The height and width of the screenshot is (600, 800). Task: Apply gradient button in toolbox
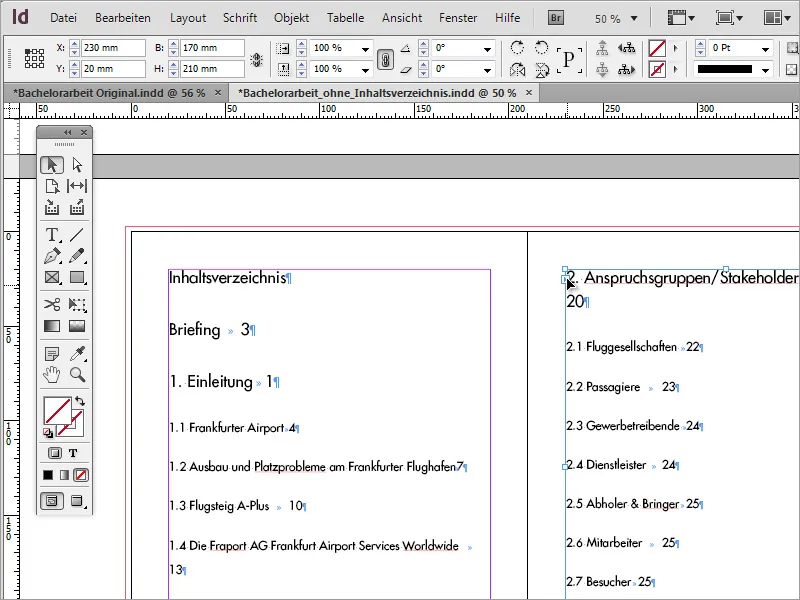pos(64,475)
